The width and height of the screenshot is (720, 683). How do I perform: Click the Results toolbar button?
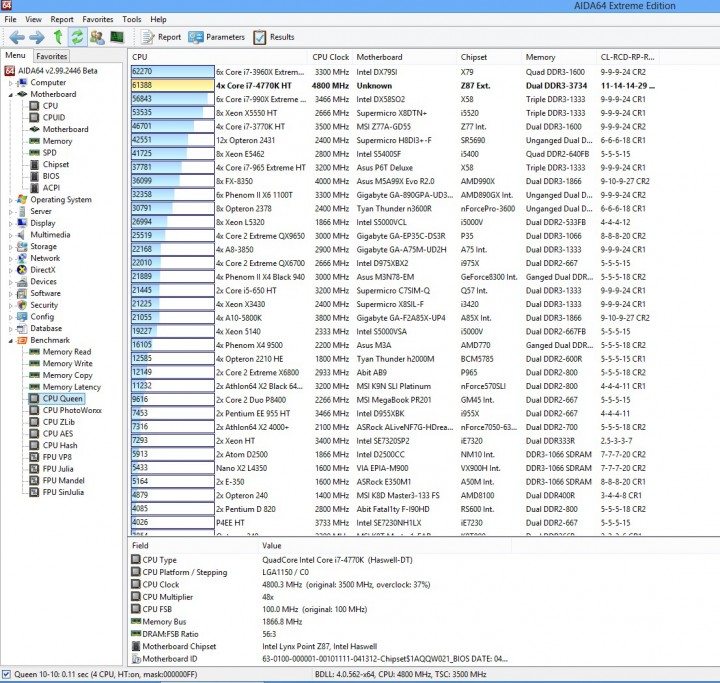pyautogui.click(x=274, y=37)
